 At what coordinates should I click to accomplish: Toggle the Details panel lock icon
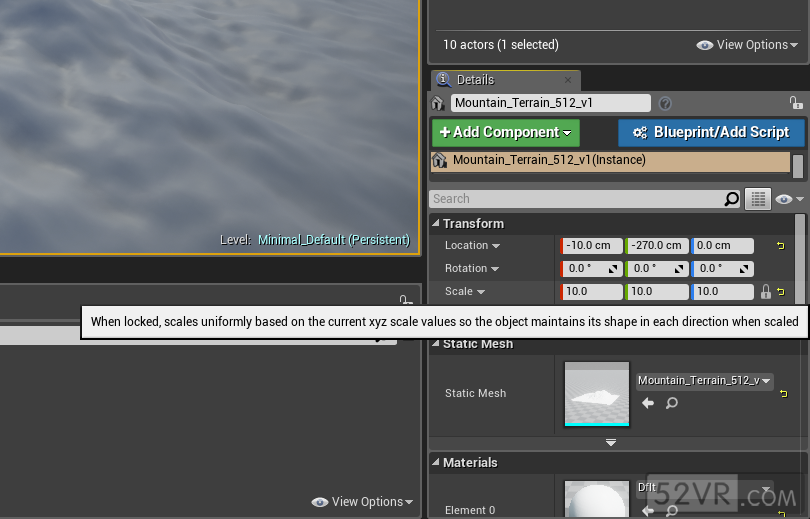[x=796, y=103]
